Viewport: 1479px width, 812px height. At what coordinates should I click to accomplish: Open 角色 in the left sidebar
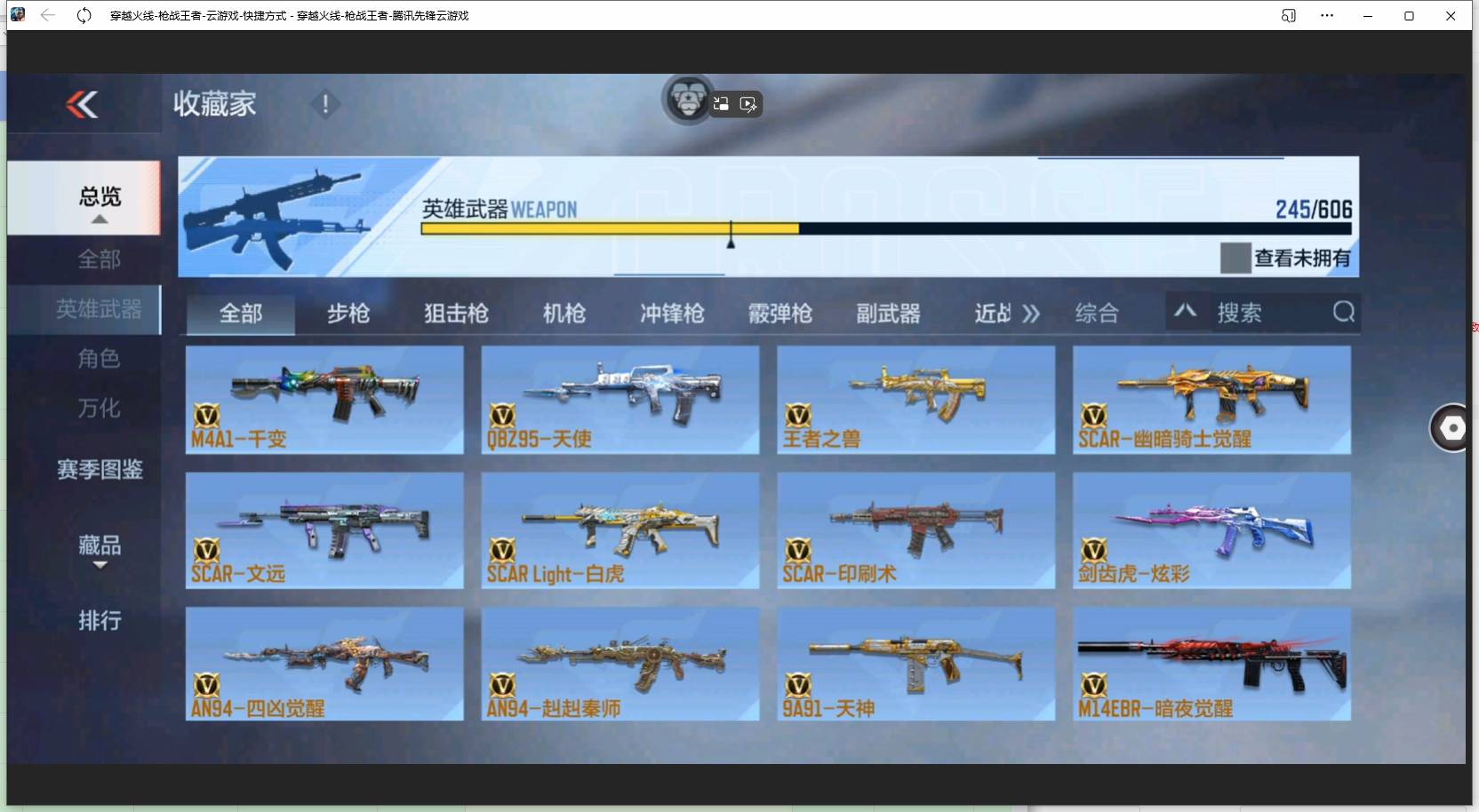point(100,359)
